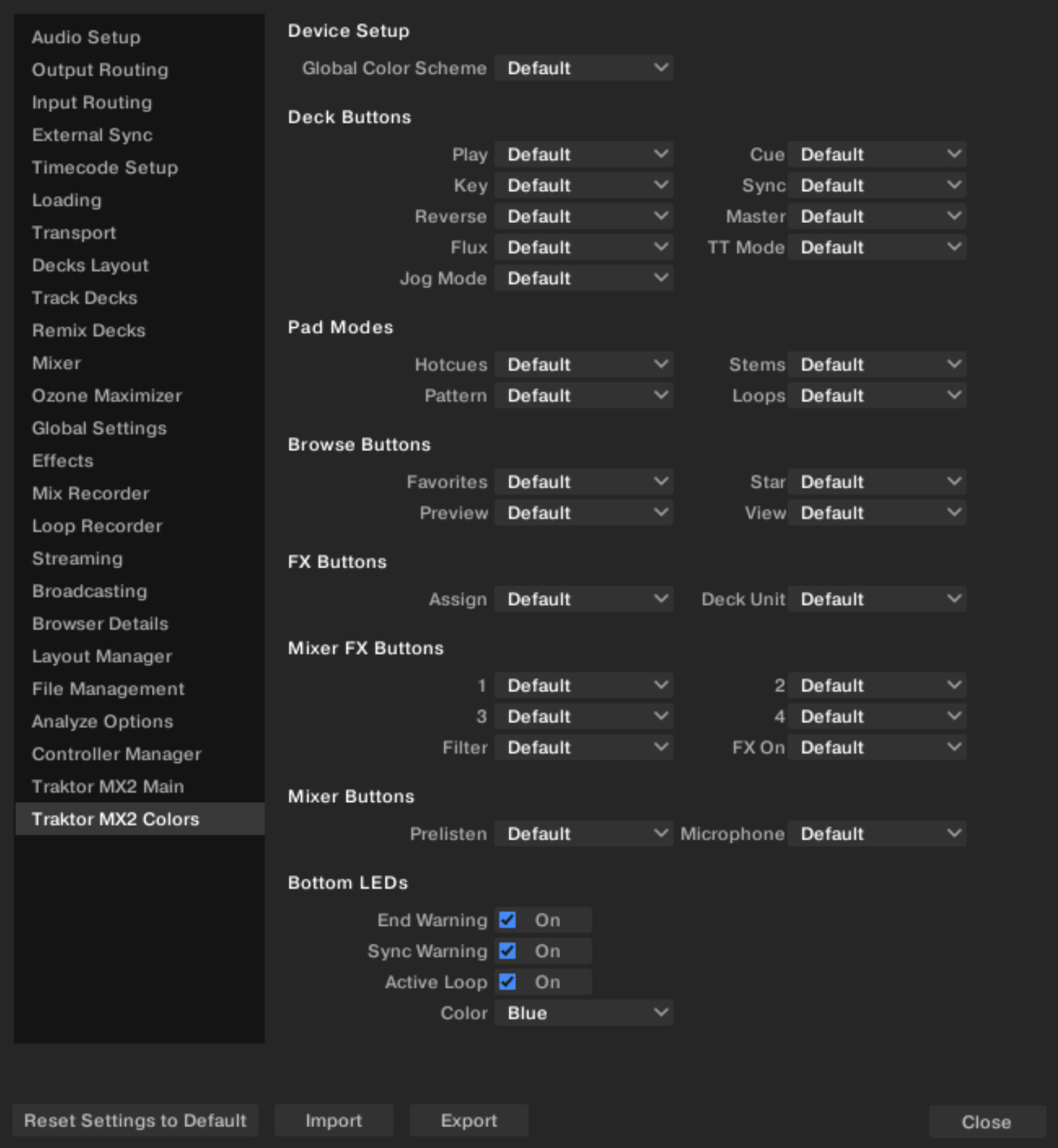Viewport: 1058px width, 1148px height.
Task: Expand the Prelisten color dropdown
Action: pyautogui.click(x=584, y=834)
